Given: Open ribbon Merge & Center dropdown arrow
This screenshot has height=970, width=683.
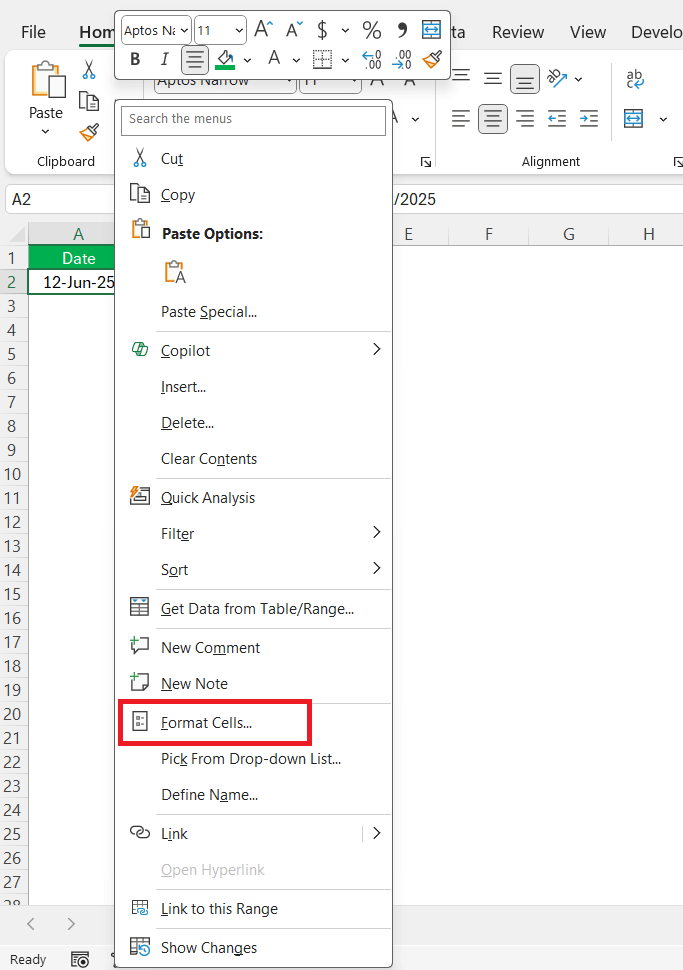Looking at the screenshot, I should tap(663, 119).
